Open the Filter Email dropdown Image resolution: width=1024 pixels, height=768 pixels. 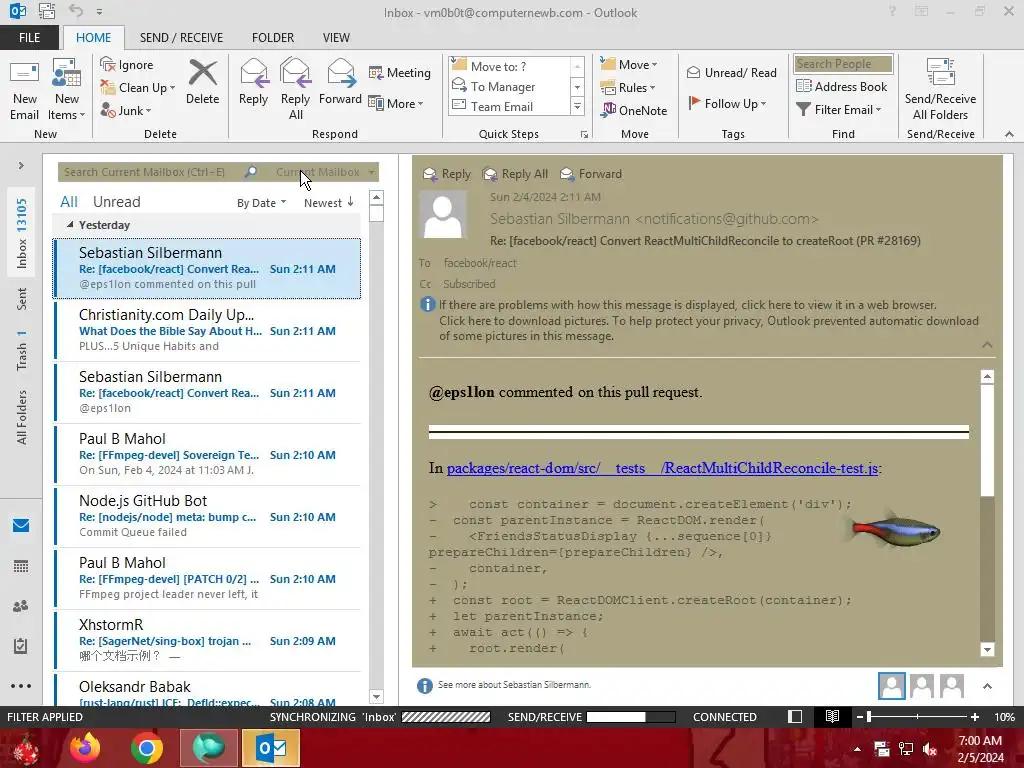pos(839,110)
